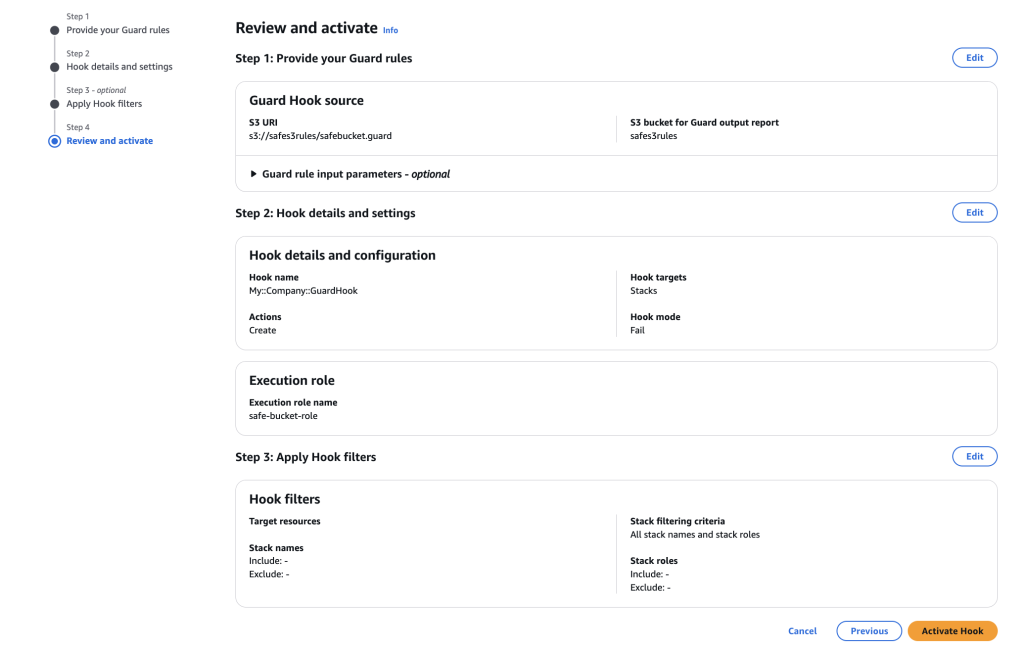Expand the Guard rule input parameters section

[x=352, y=173]
